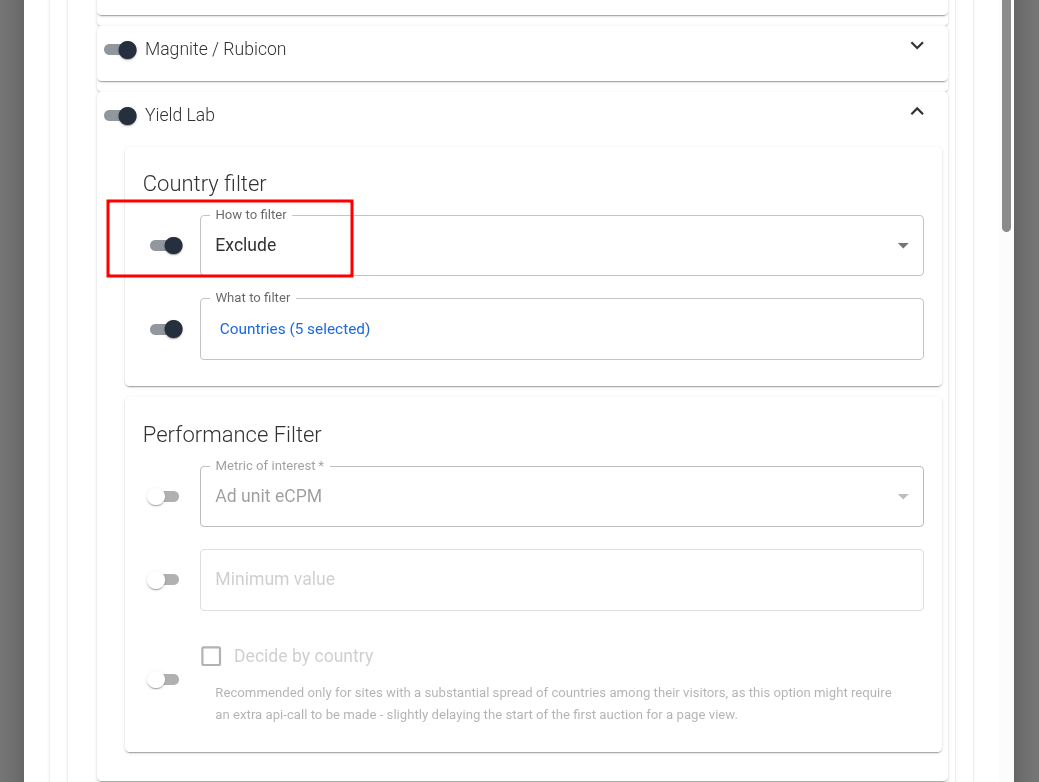Viewport: 1039px width, 782px height.
Task: Turn on the Decide by country switch
Action: 162,680
